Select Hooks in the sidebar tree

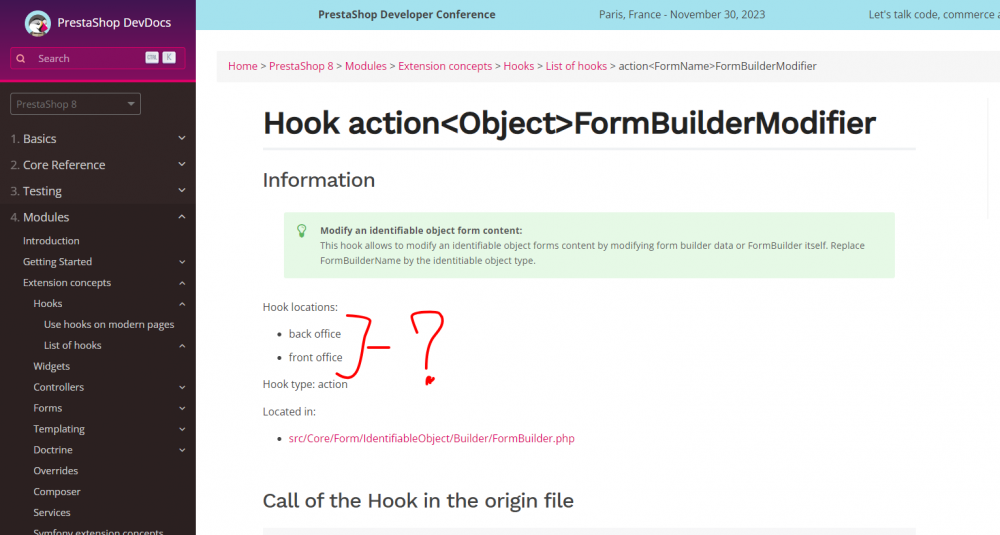48,304
